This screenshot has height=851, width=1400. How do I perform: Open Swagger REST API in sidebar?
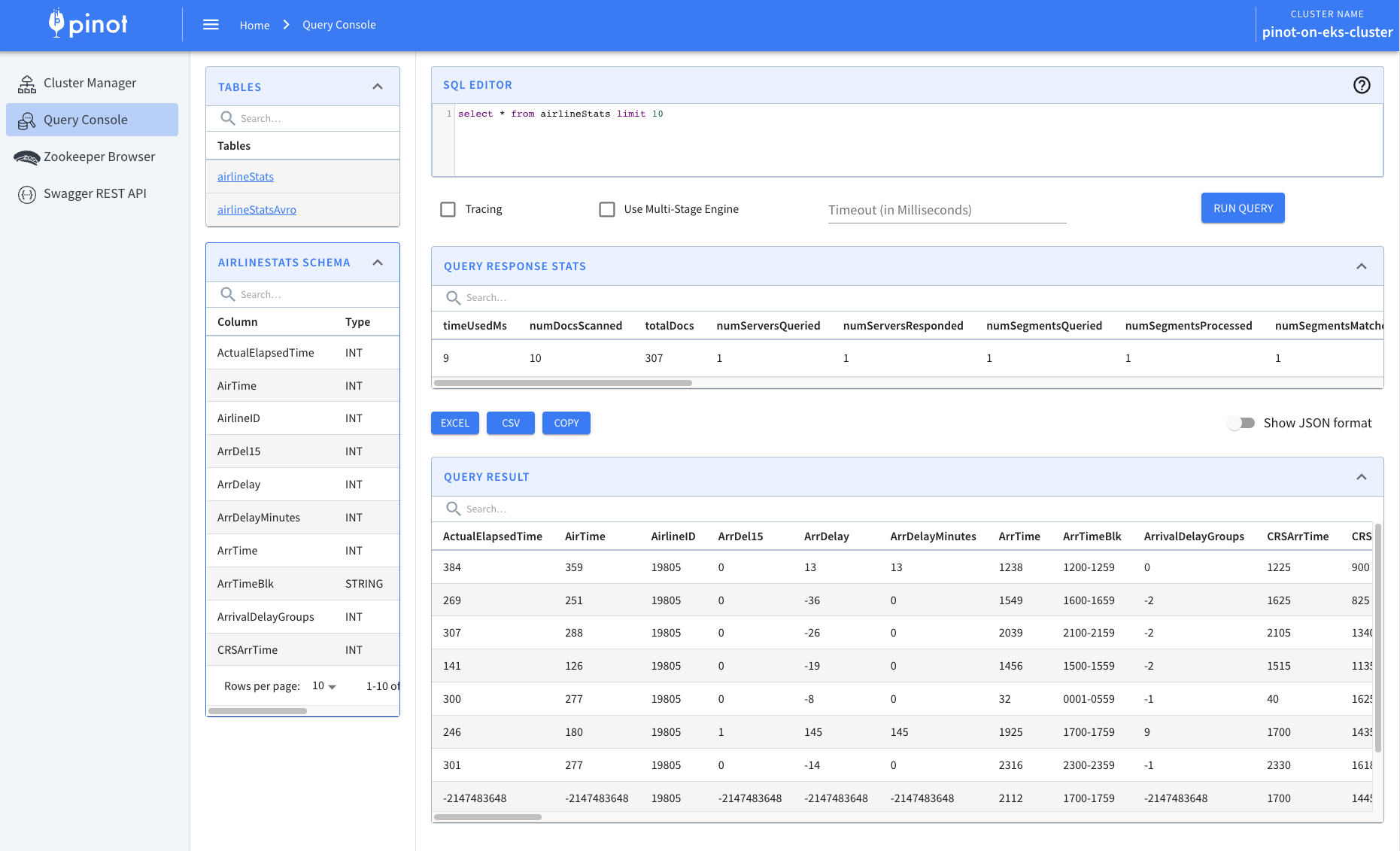[92, 193]
